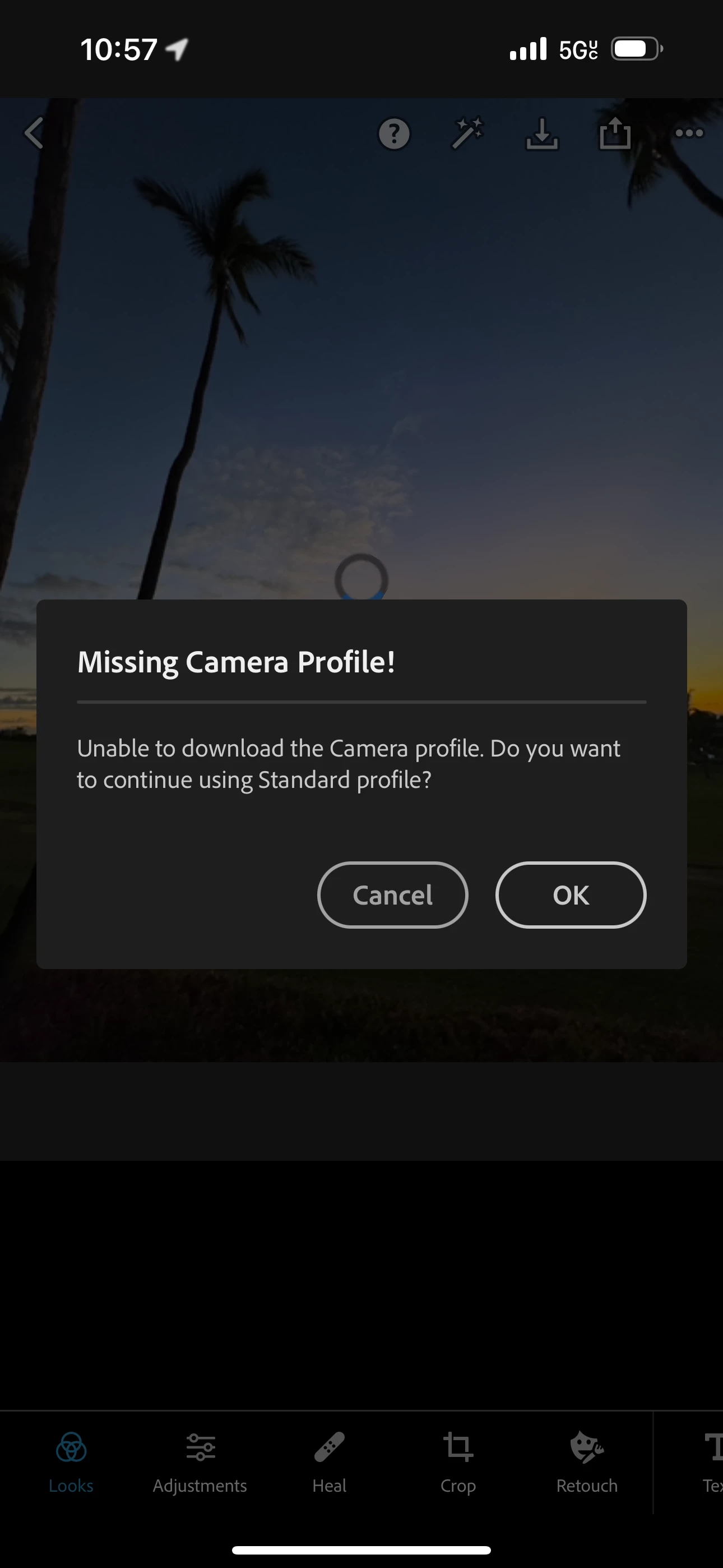Image resolution: width=723 pixels, height=1568 pixels.
Task: Tap the back arrow icon
Action: pos(34,133)
